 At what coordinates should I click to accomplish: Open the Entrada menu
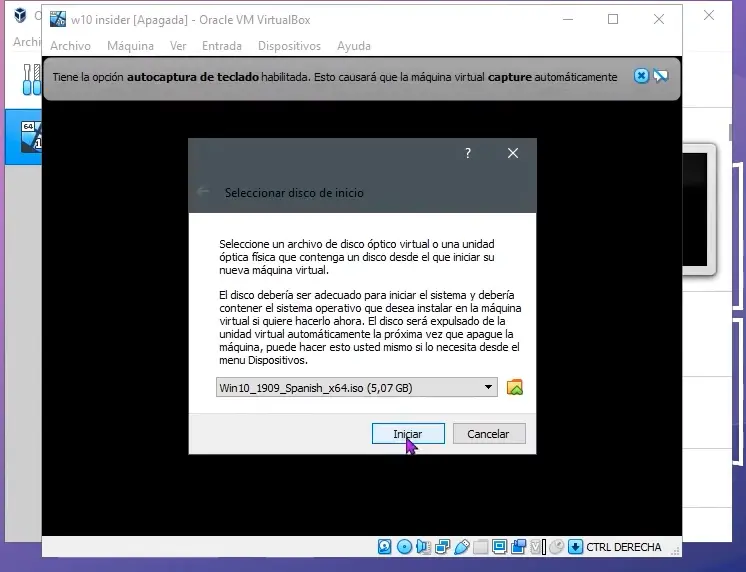(x=222, y=46)
